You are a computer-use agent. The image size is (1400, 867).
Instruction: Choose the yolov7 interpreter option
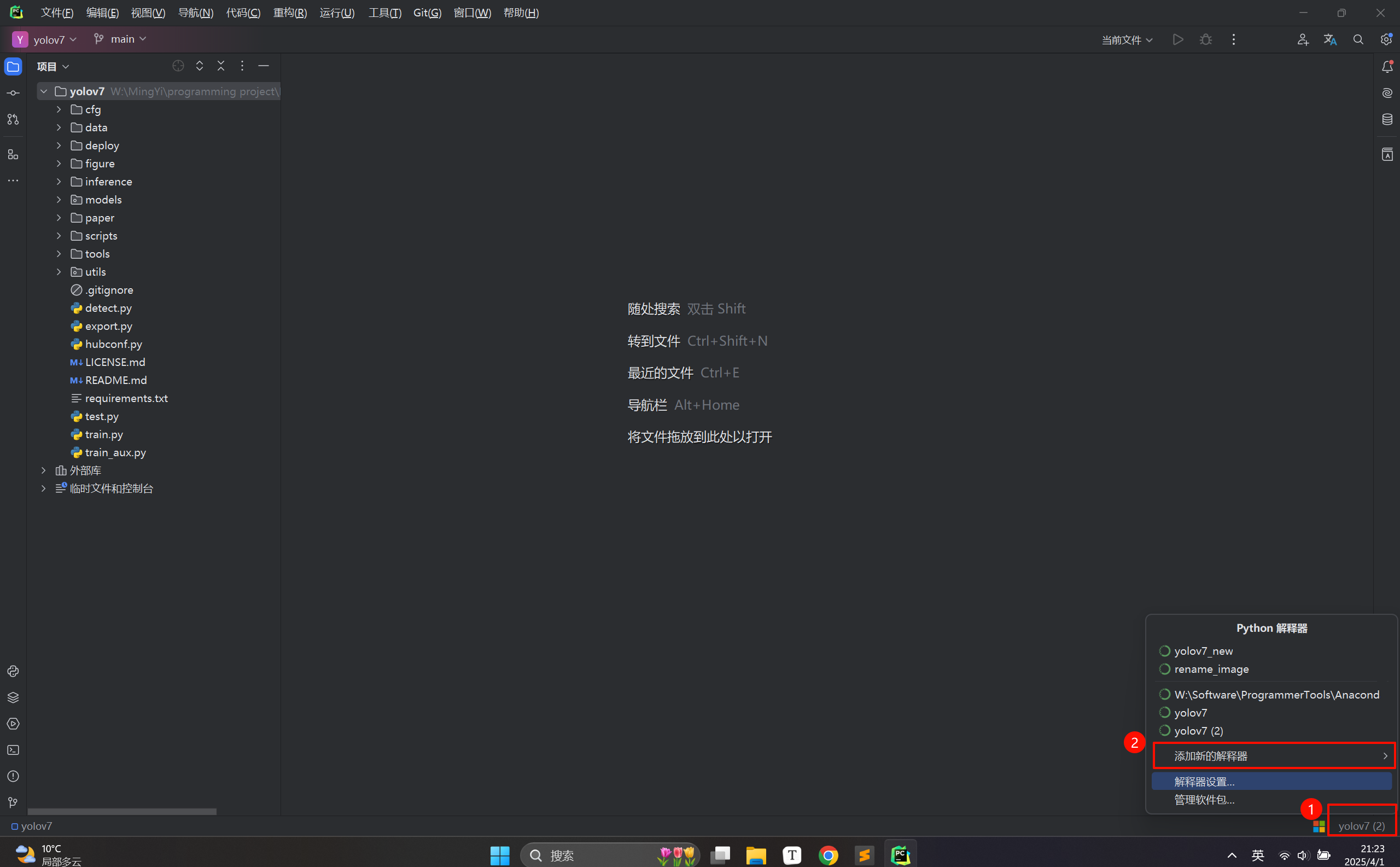tap(1190, 713)
